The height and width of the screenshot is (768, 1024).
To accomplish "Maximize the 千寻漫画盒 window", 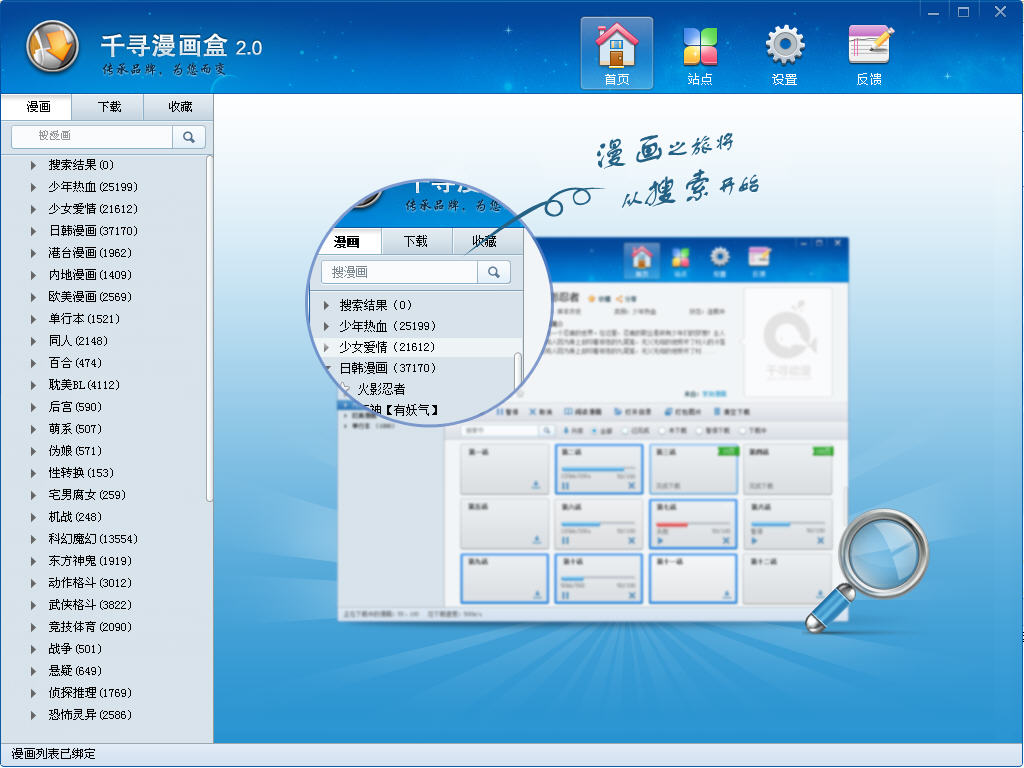I will coord(963,12).
